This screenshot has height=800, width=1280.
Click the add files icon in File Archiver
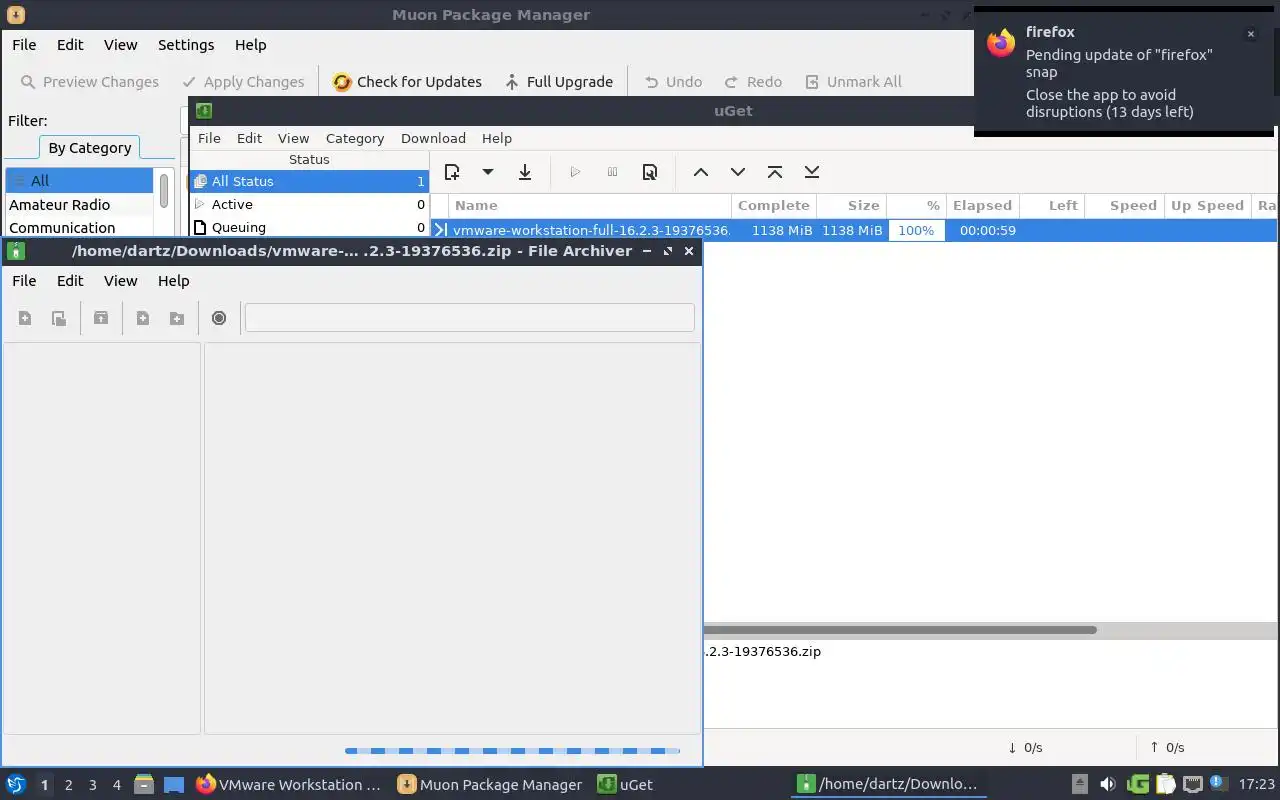[x=143, y=318]
